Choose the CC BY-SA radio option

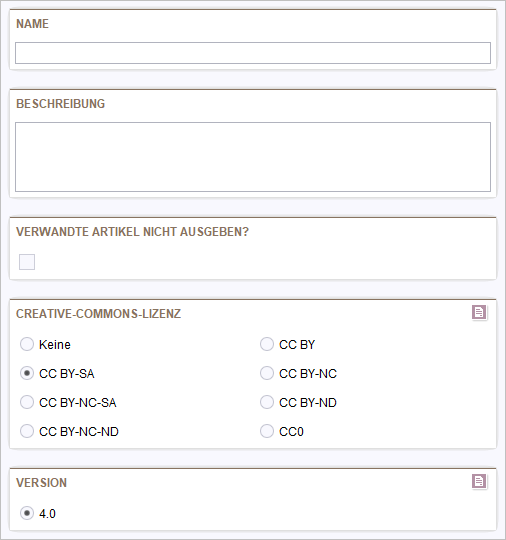click(27, 373)
